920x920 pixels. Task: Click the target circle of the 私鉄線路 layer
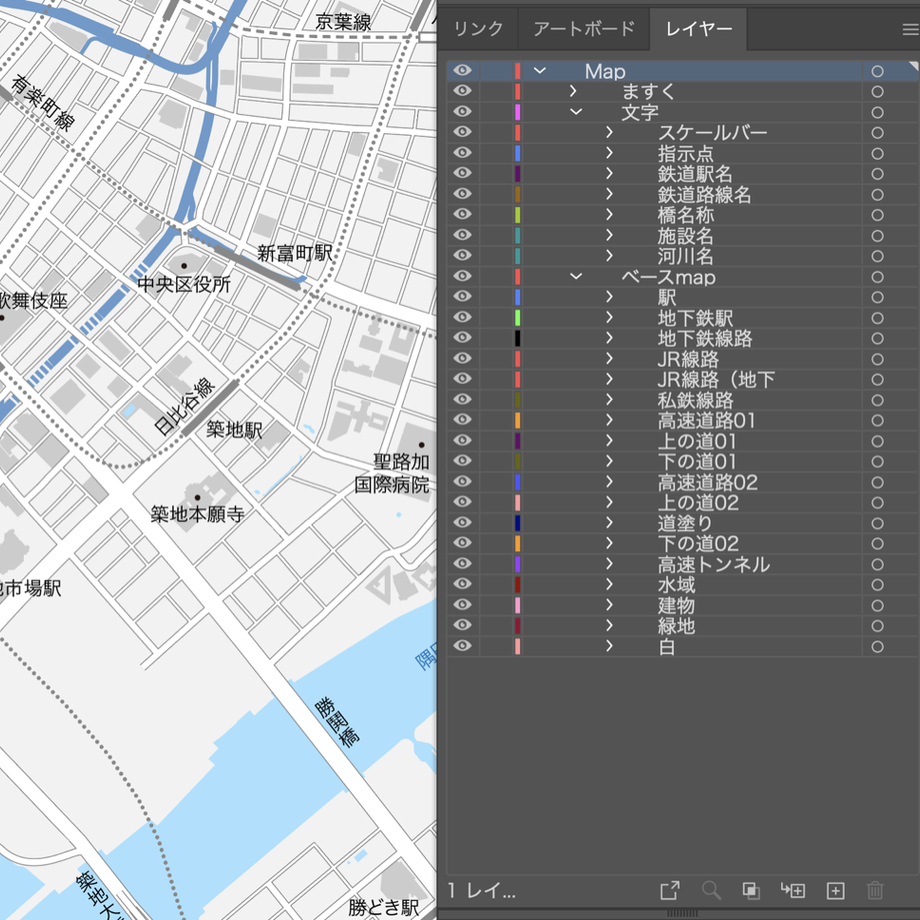tap(877, 400)
